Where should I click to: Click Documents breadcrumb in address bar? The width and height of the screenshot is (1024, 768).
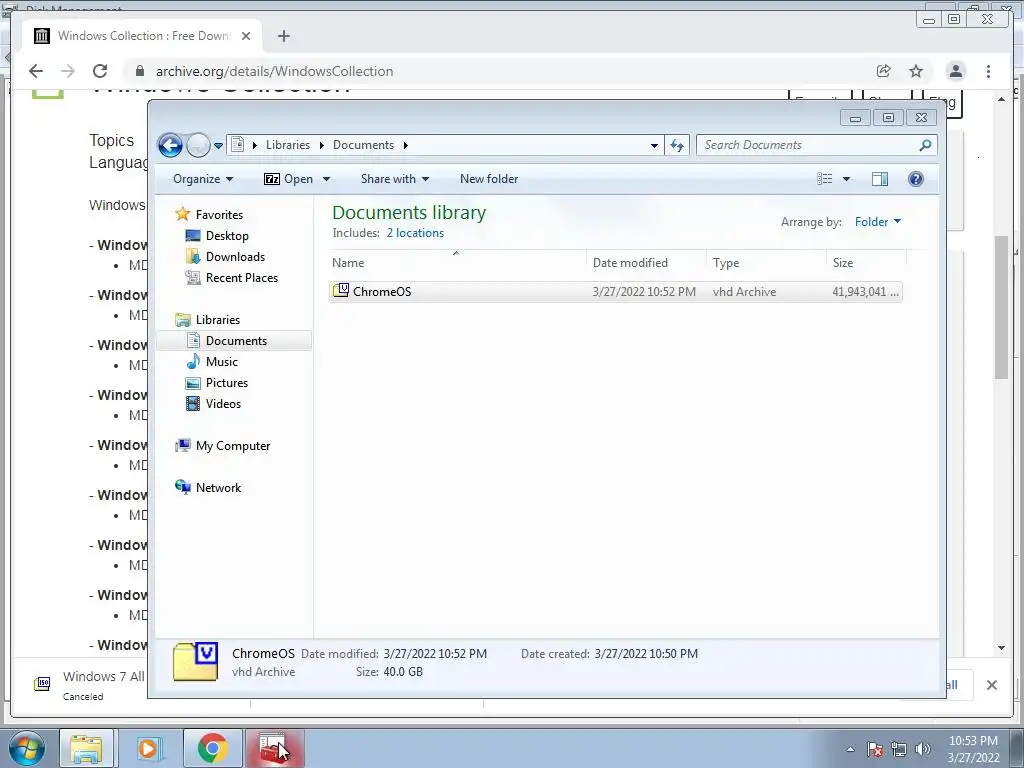click(363, 145)
